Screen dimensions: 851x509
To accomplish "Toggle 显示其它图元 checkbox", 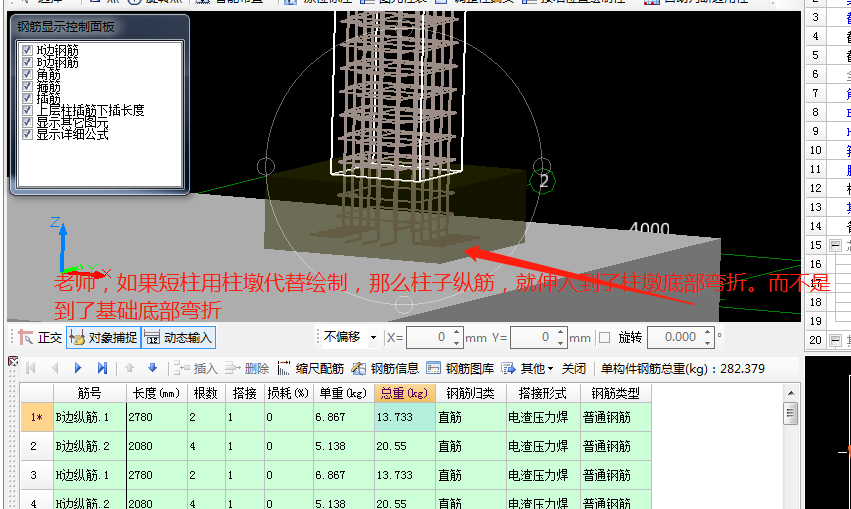I will 27,122.
